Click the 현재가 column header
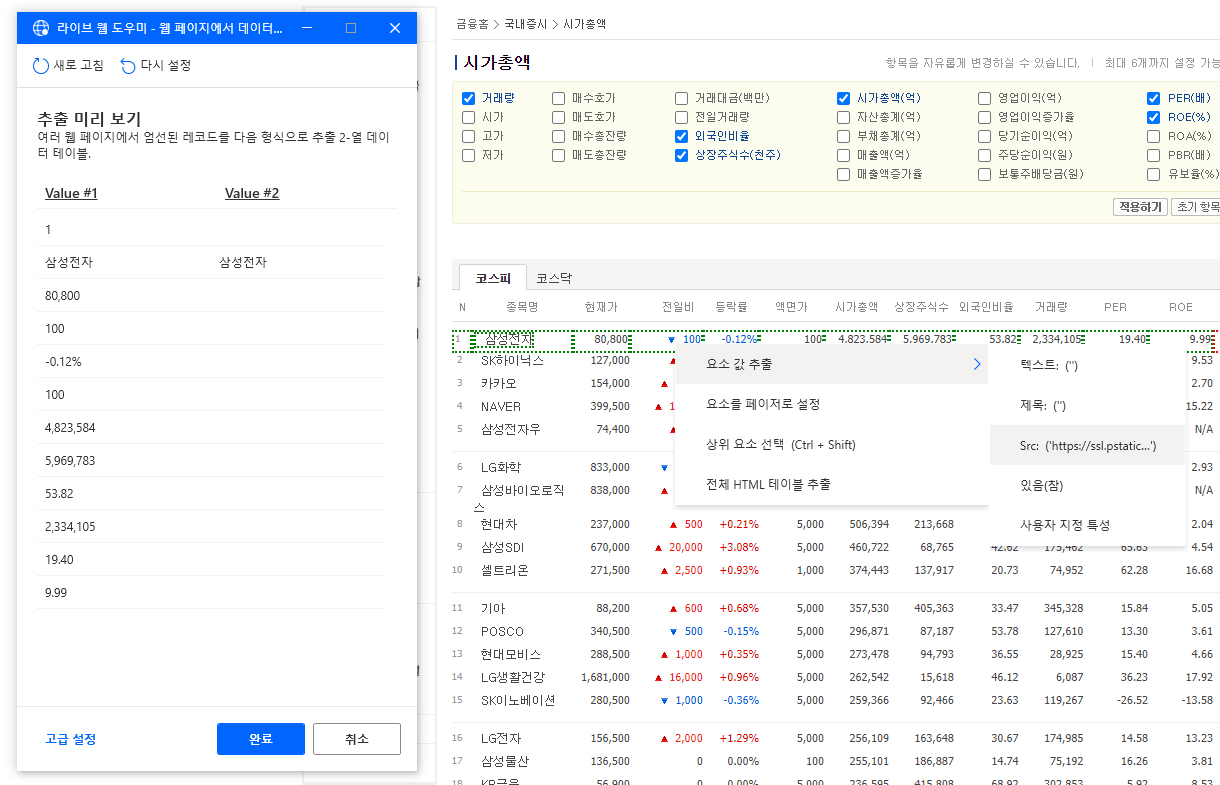Viewport: 1220px width, 785px height. (x=601, y=307)
